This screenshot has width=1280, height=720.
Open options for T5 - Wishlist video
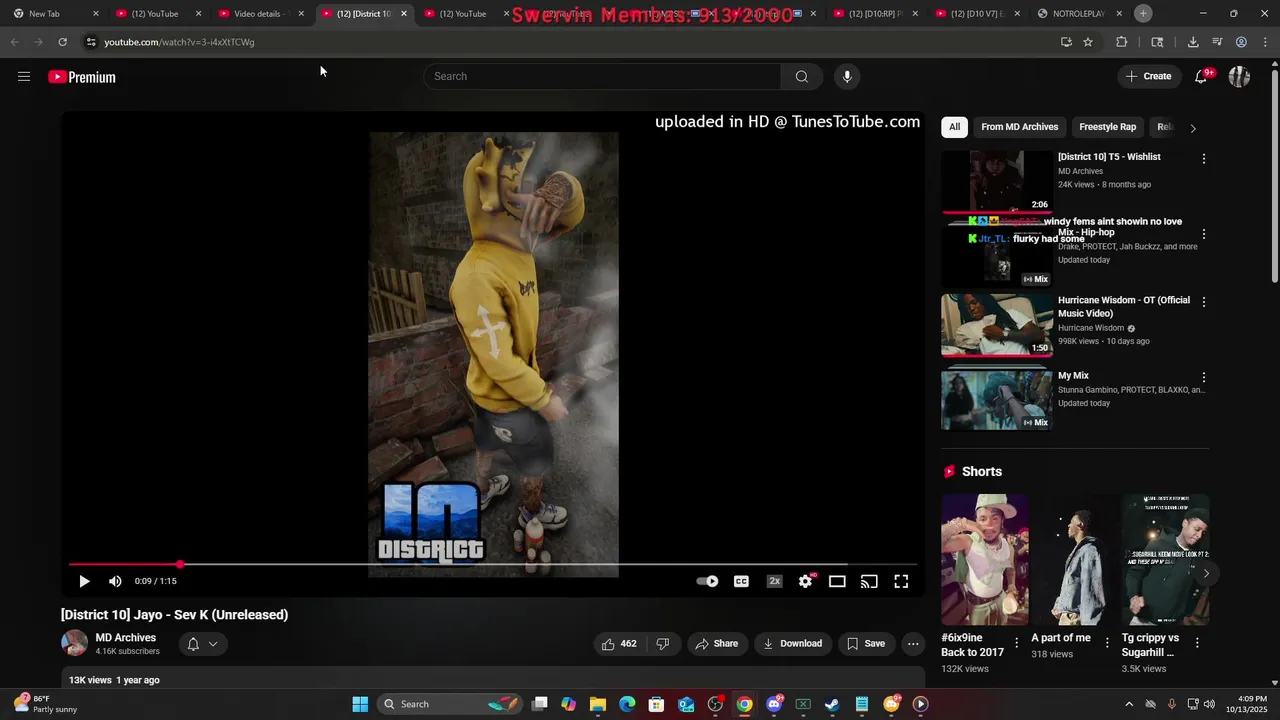coord(1203,159)
